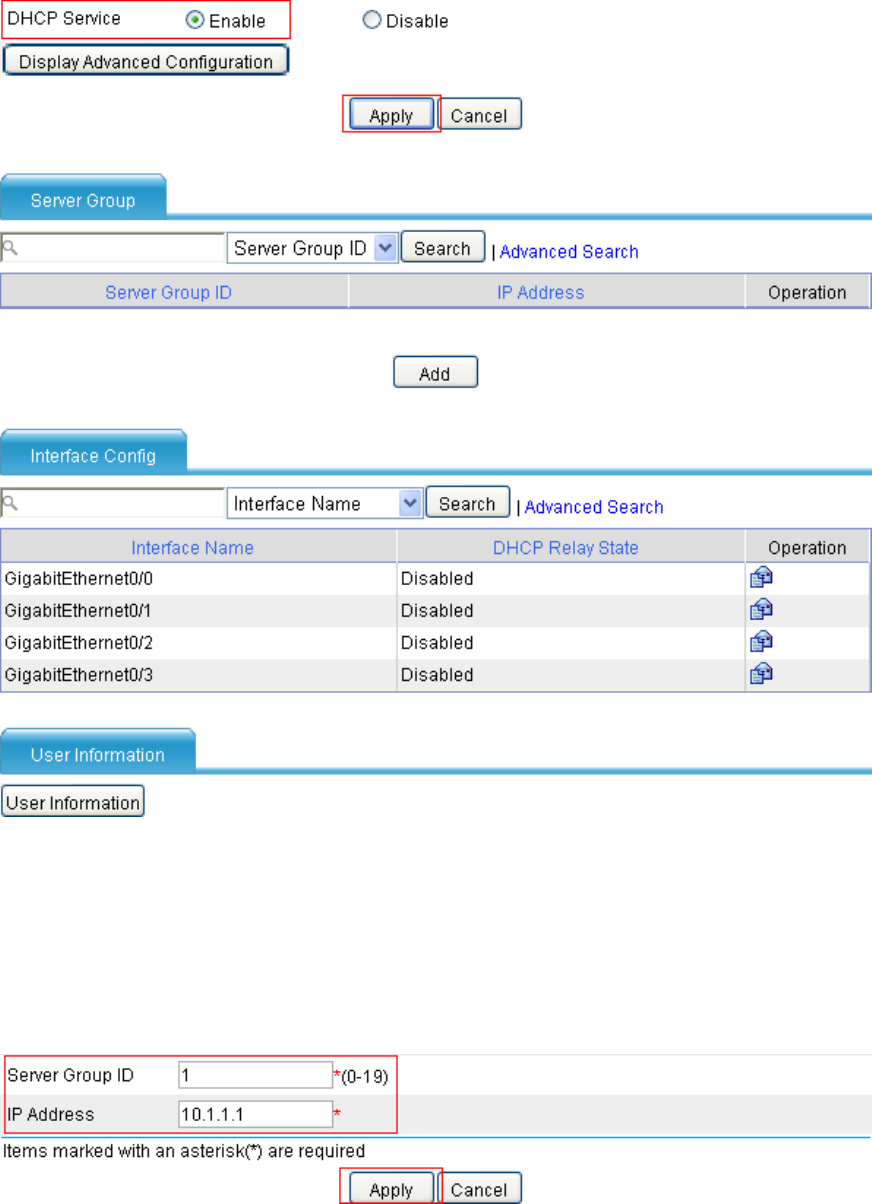
Task: Open config icon for GigabitEthernet0/1
Action: click(x=761, y=610)
